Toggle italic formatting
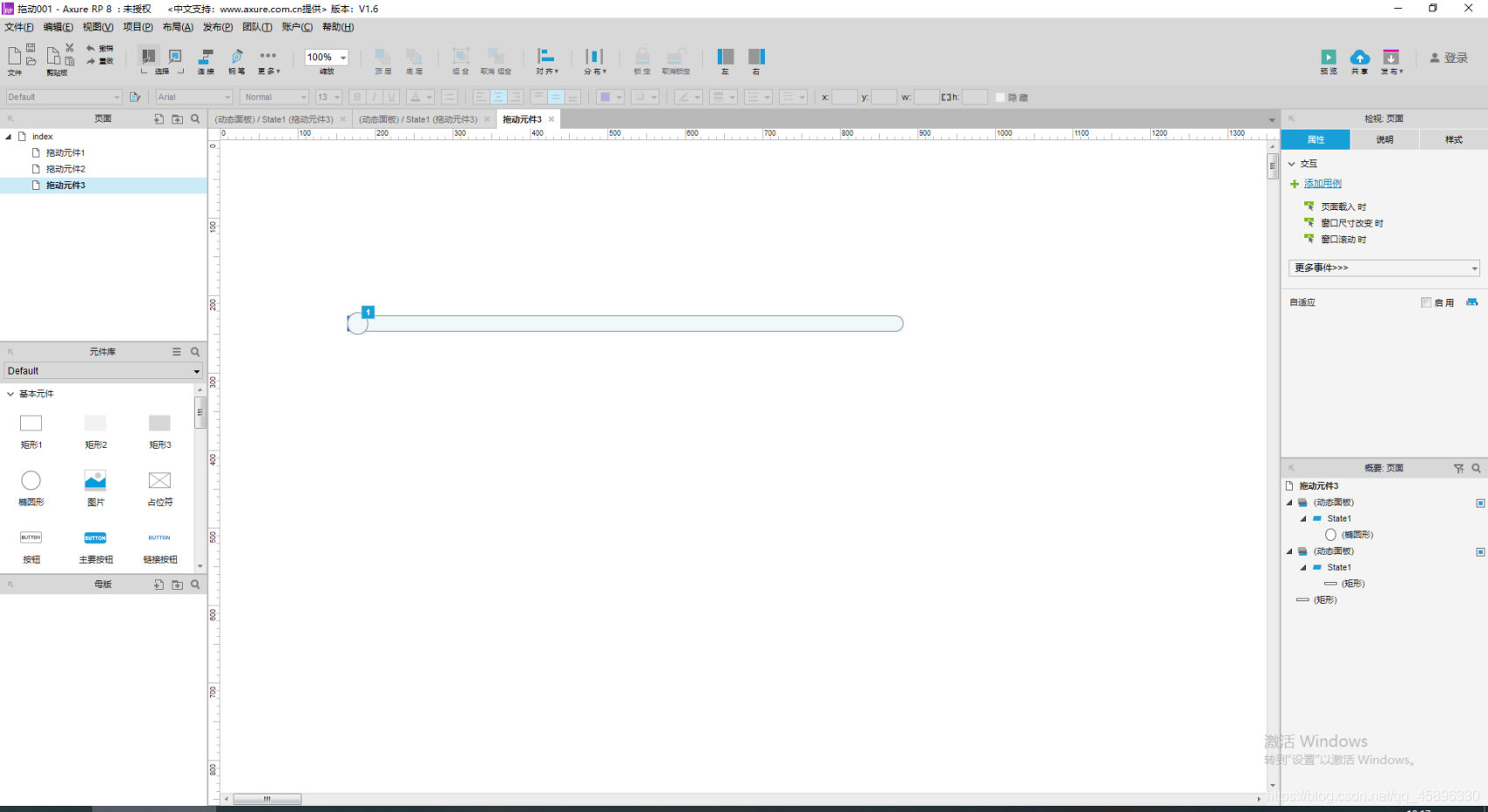Screen dimensions: 1488x812 tap(374, 97)
